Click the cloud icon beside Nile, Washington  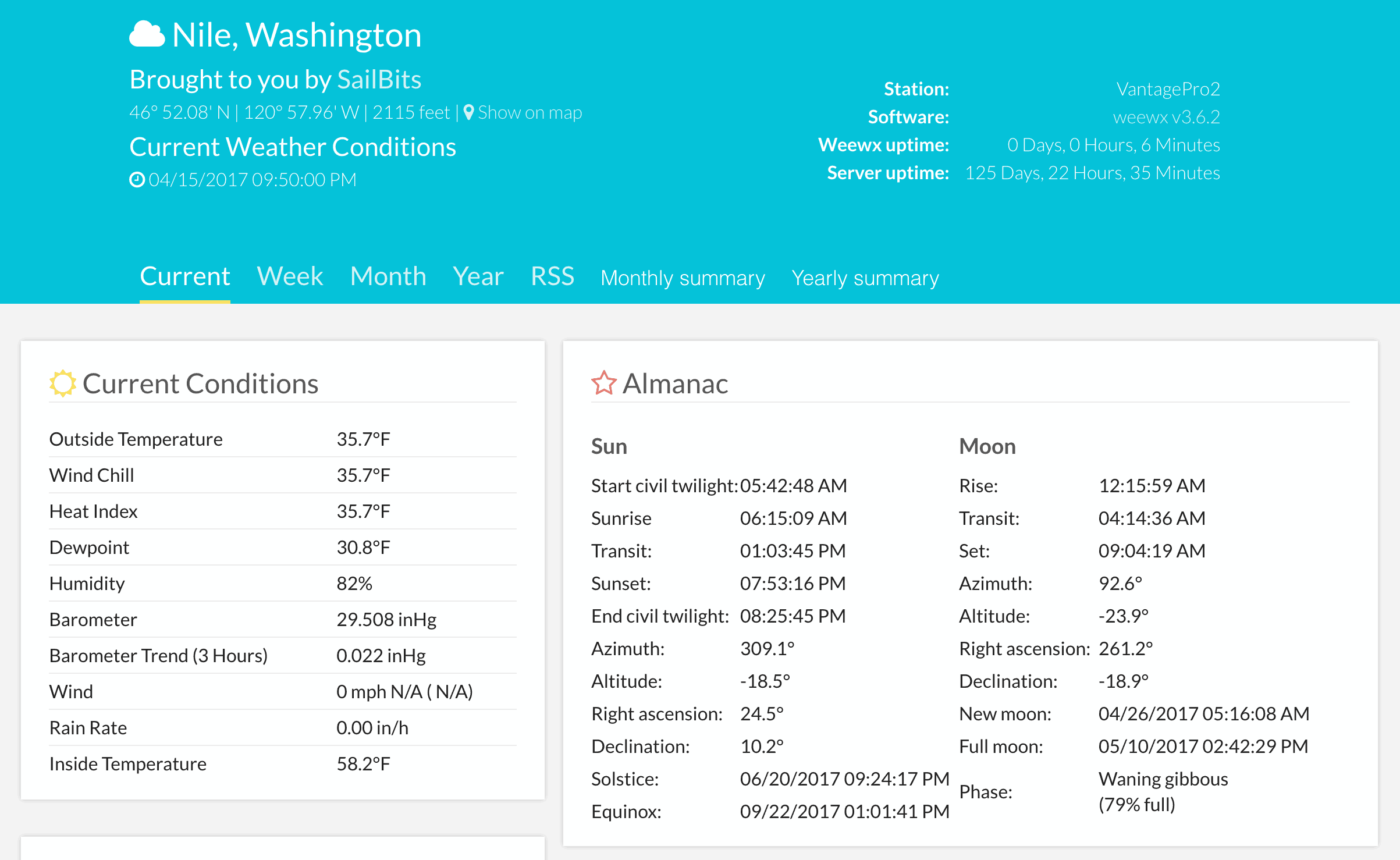(x=147, y=34)
